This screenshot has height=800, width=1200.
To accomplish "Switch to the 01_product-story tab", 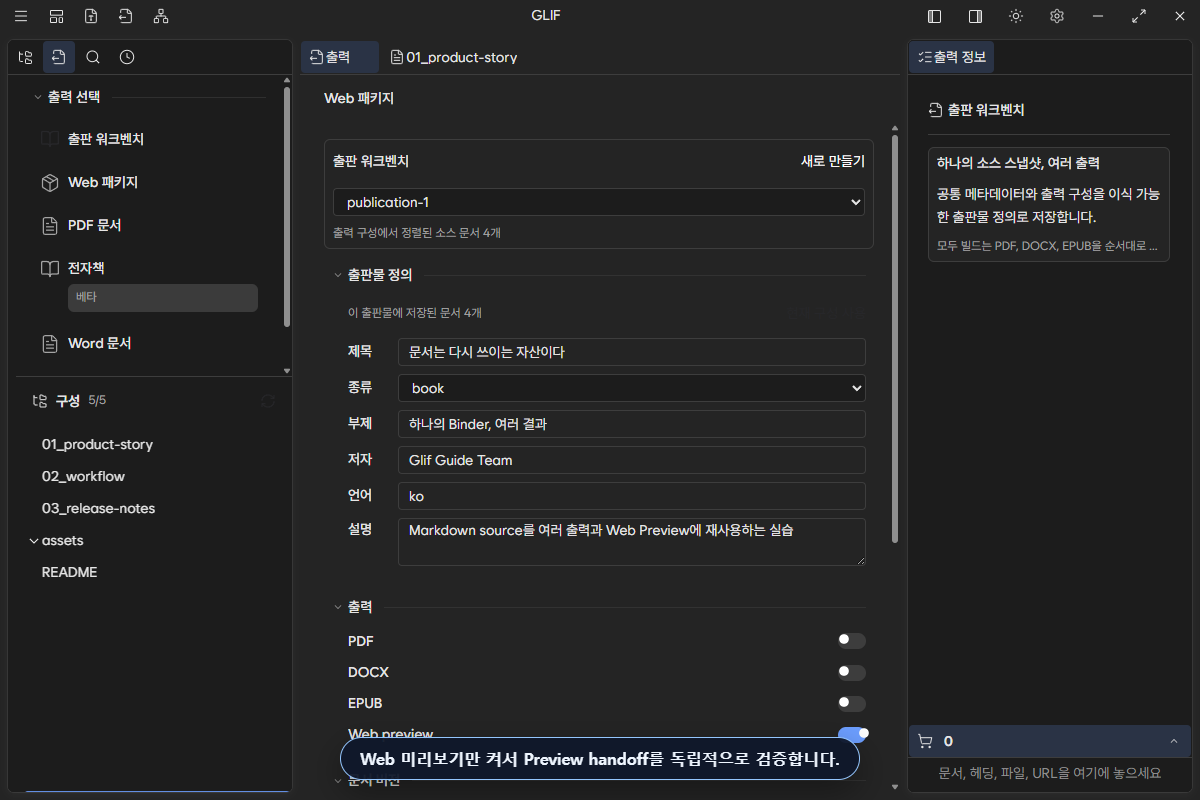I will [x=454, y=57].
